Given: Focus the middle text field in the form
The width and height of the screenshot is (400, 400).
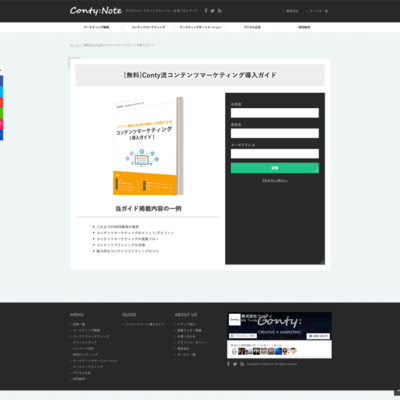Looking at the screenshot, I should point(275,133).
